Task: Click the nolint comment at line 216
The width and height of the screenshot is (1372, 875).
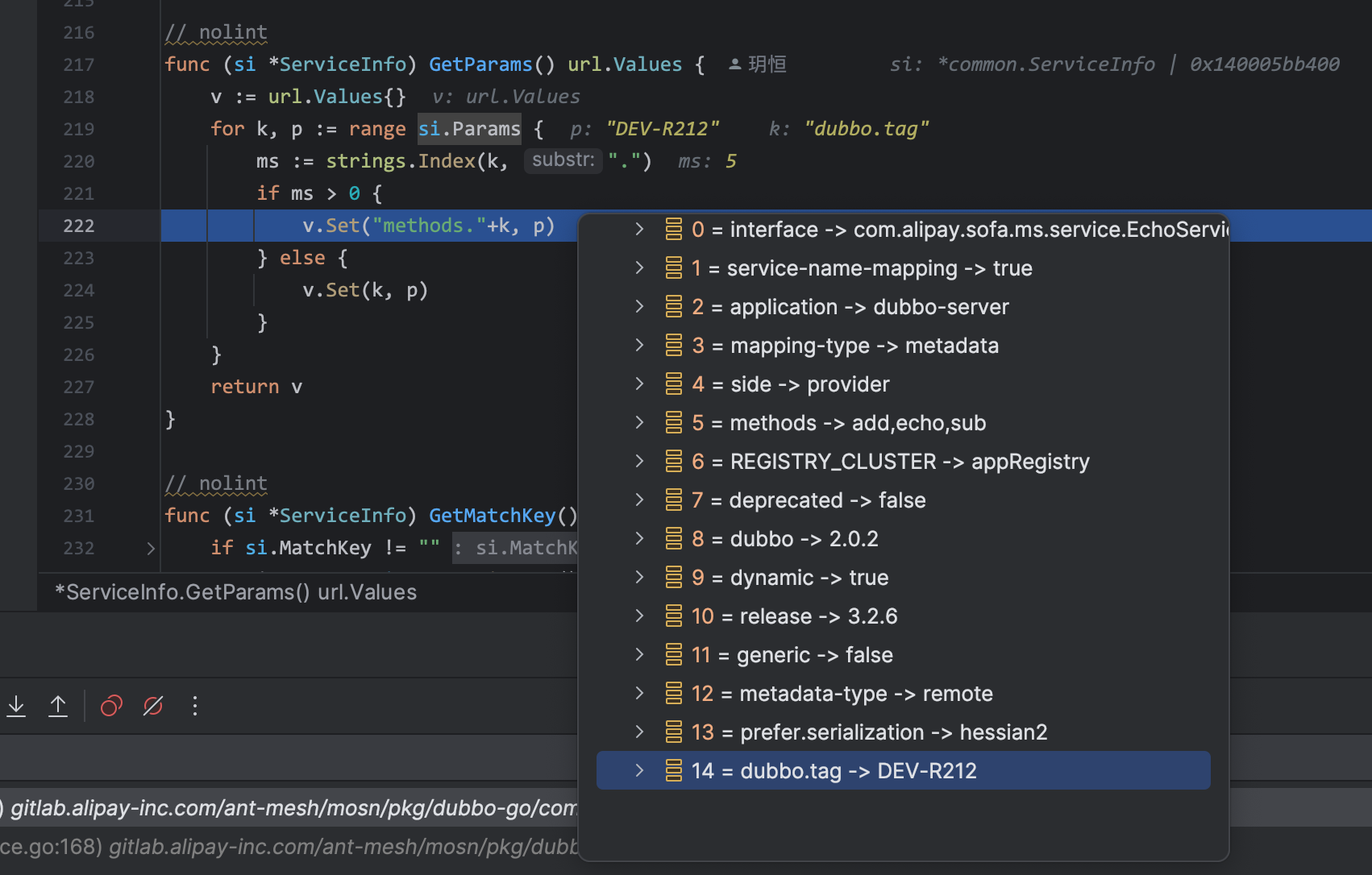Action: click(216, 32)
